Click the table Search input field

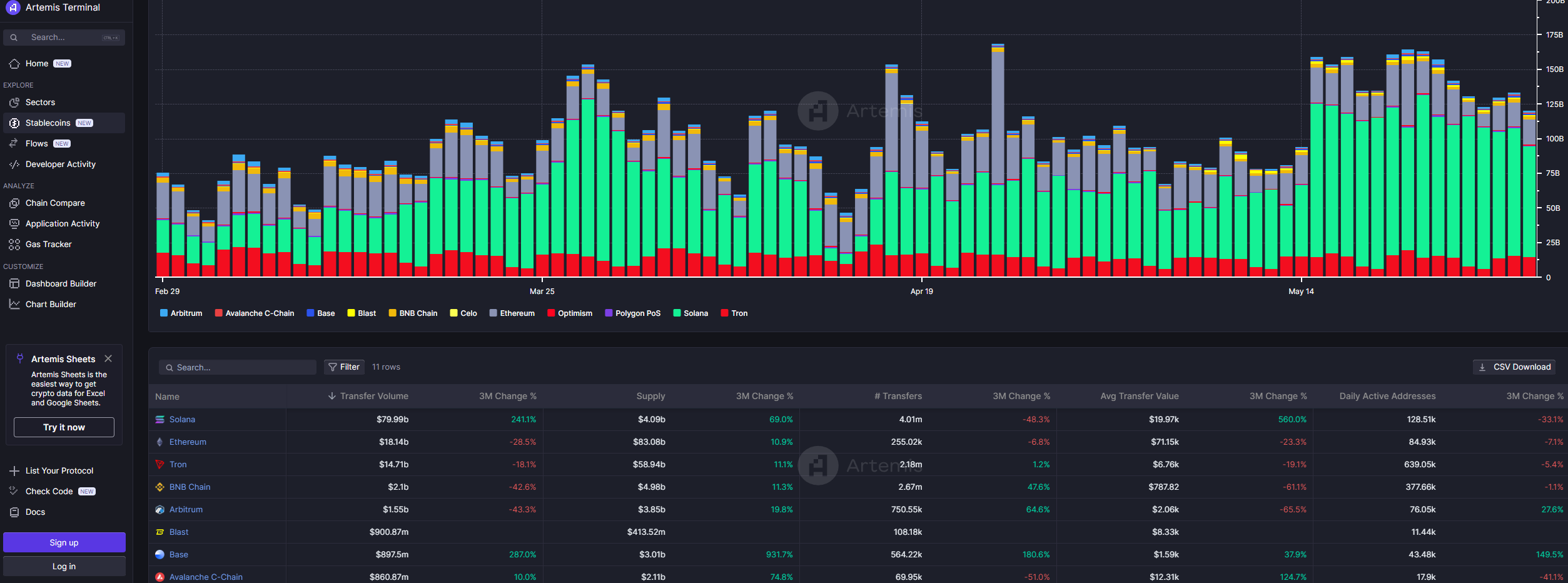(244, 368)
